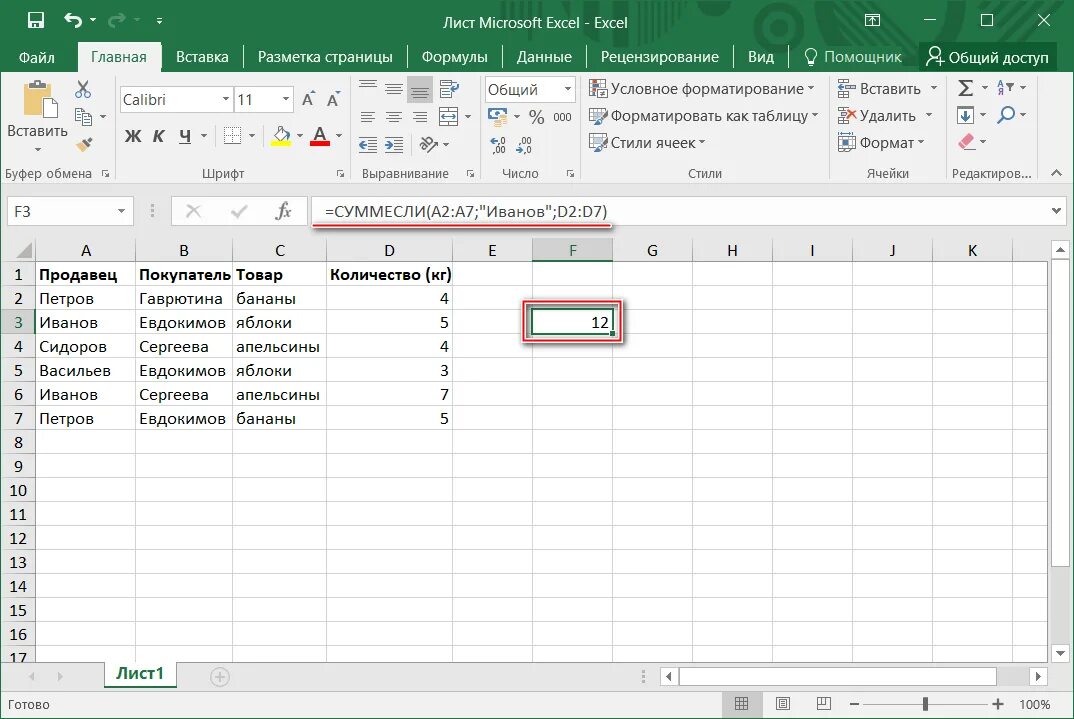The image size is (1074, 719).
Task: Toggle underline Ч formatting
Action: pyautogui.click(x=184, y=136)
